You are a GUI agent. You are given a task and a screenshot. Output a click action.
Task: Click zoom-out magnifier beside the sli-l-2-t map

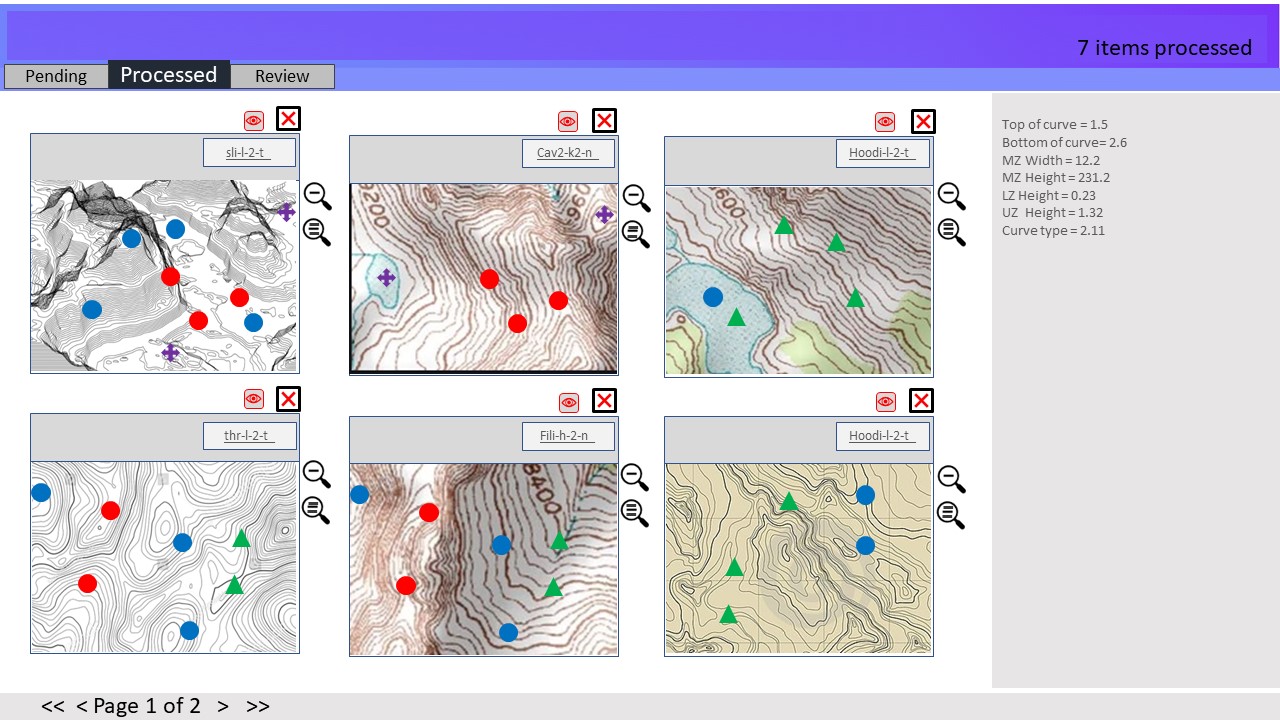click(x=316, y=195)
